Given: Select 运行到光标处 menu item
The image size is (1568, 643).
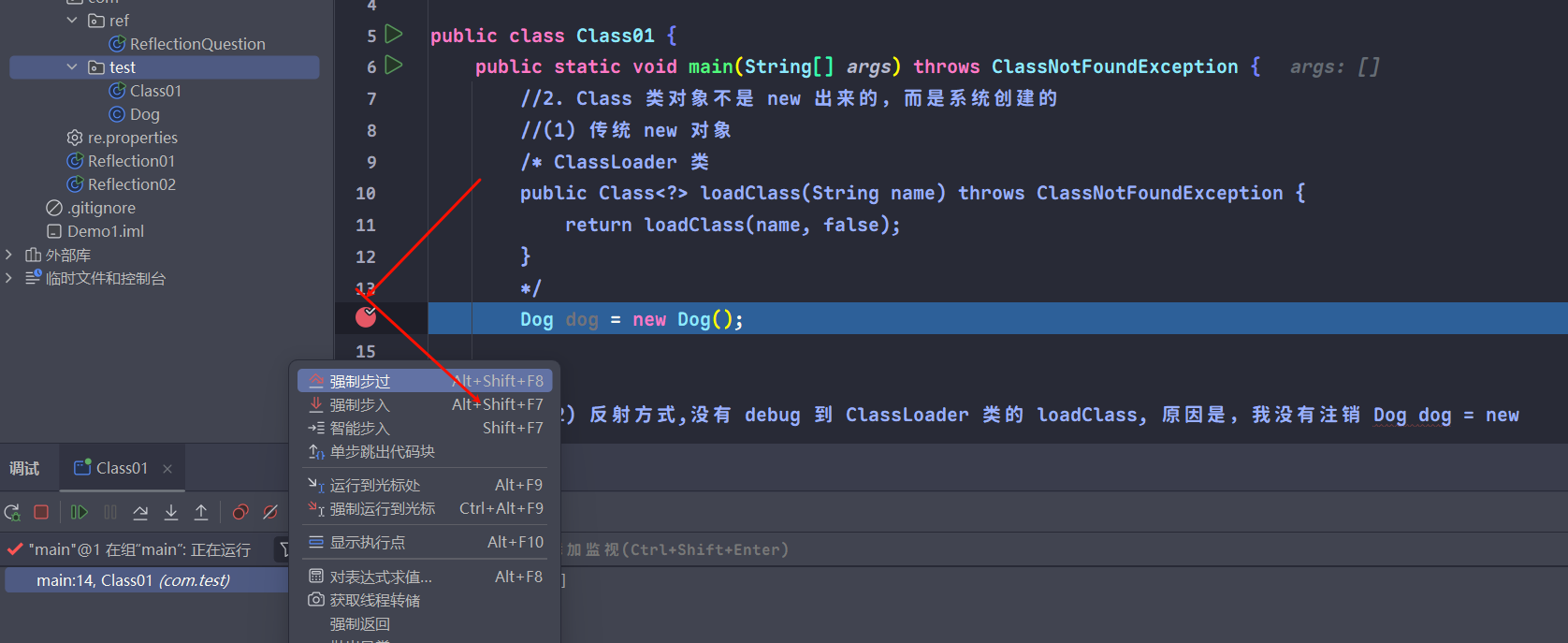Looking at the screenshot, I should tap(374, 486).
